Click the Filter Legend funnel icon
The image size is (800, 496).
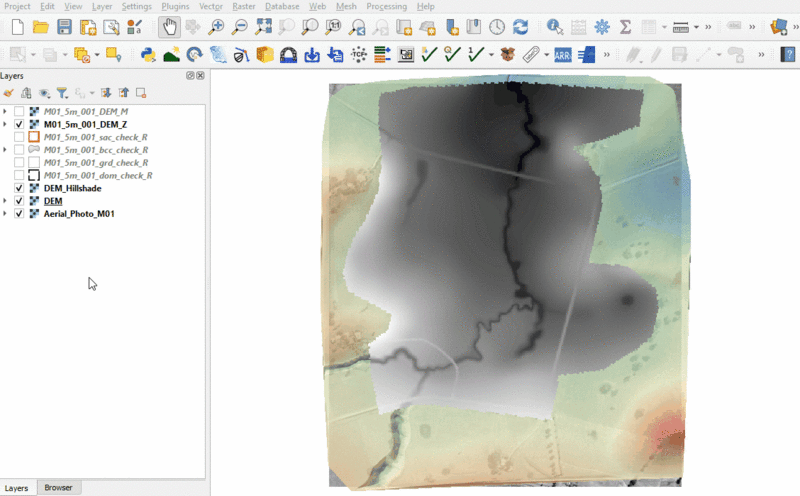pyautogui.click(x=62, y=92)
